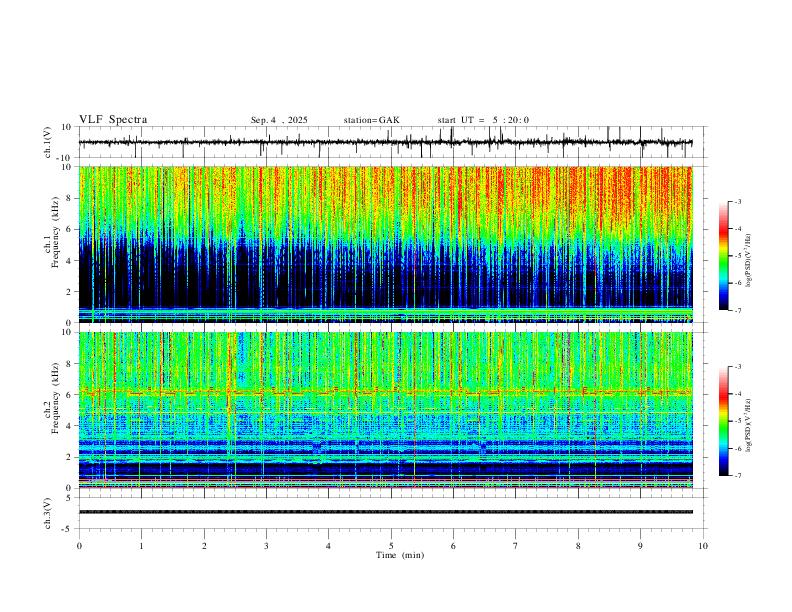The height and width of the screenshot is (612, 792).
Task: Click the "ch.3(V)" axis label
Action: (x=48, y=513)
